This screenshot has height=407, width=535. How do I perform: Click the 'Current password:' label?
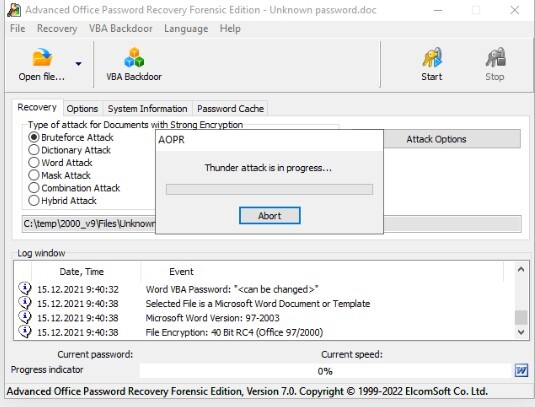point(95,354)
